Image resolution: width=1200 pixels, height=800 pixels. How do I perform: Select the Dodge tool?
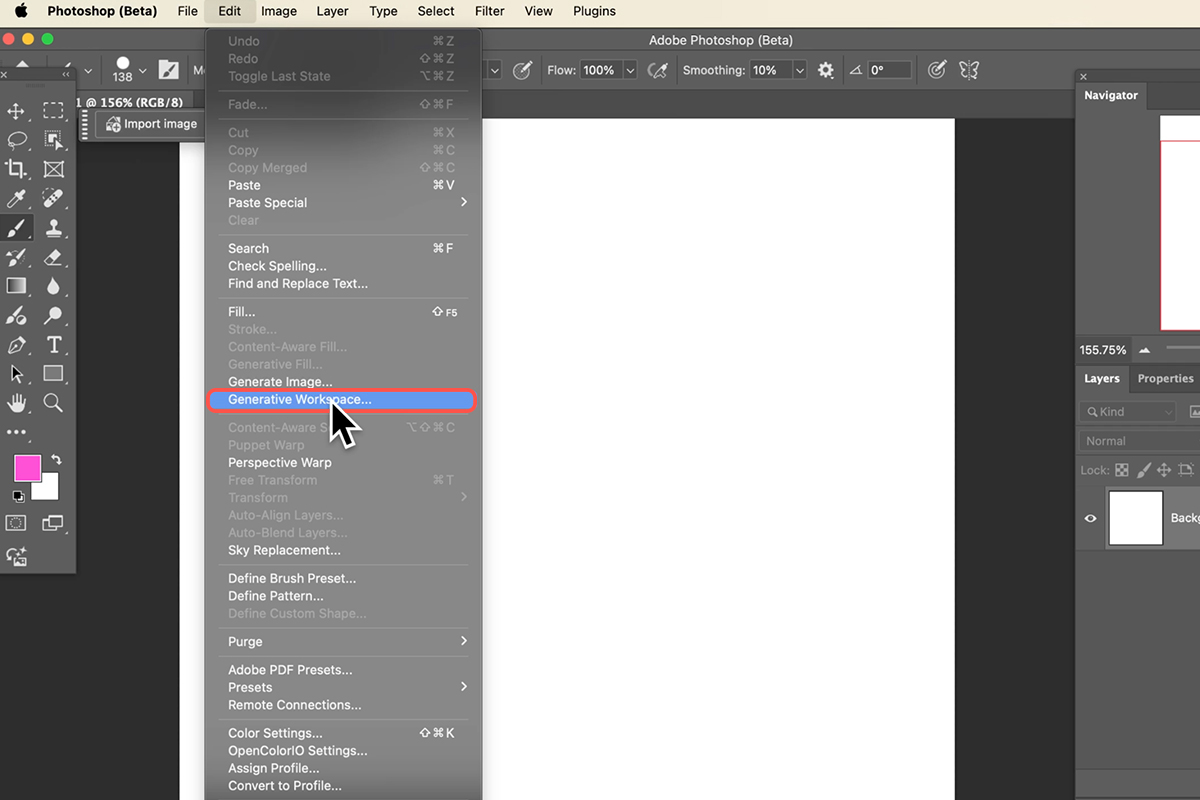[54, 315]
